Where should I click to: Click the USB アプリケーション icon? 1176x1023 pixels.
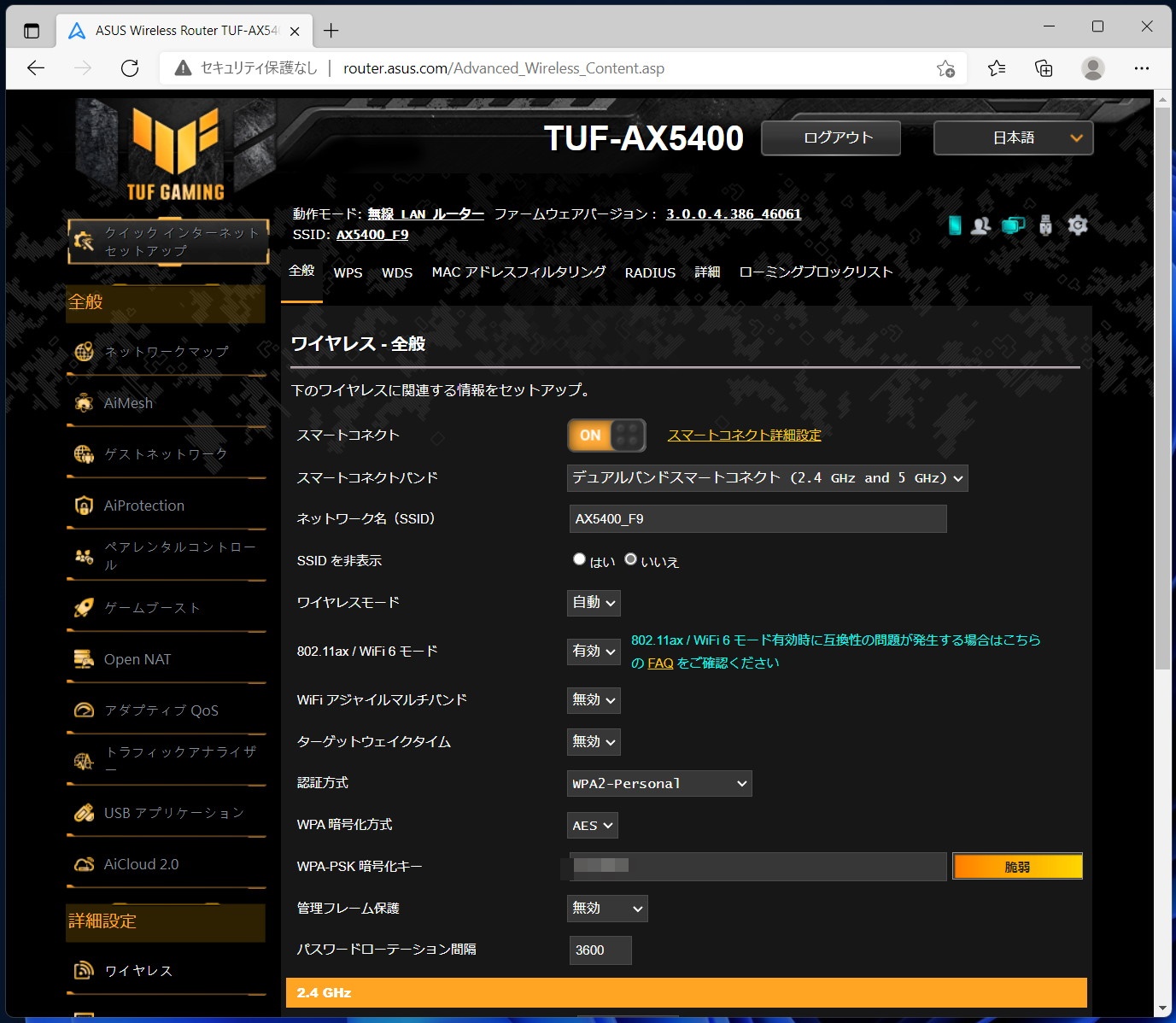click(x=84, y=813)
